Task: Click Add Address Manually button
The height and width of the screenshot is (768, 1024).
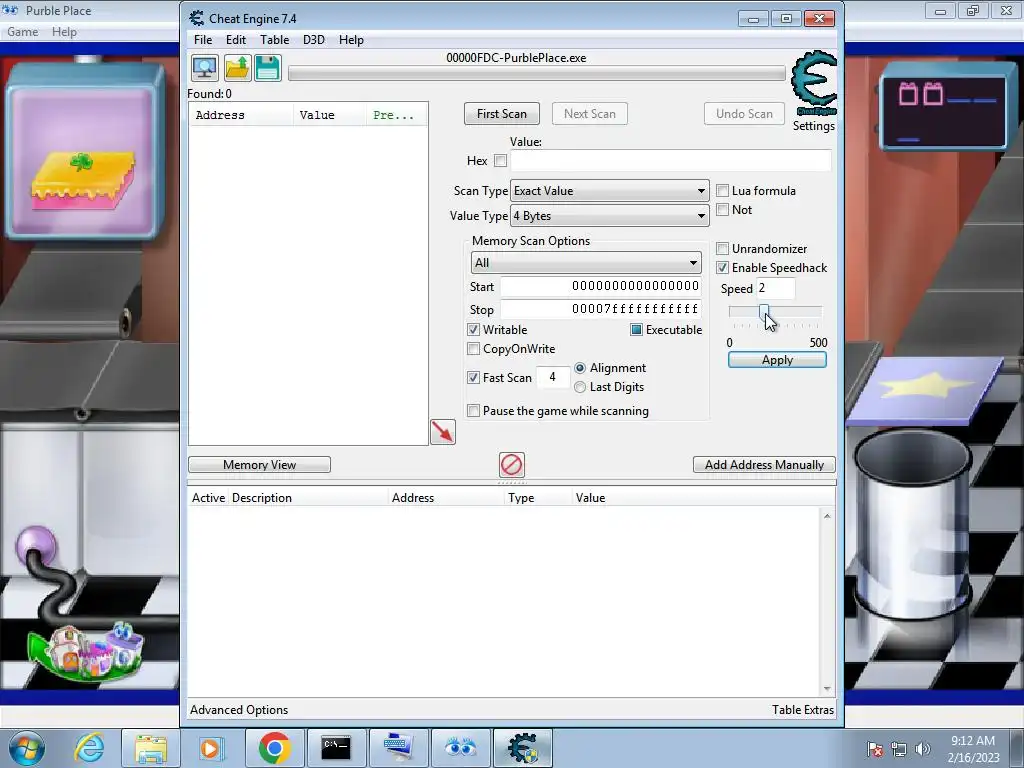Action: coord(764,465)
